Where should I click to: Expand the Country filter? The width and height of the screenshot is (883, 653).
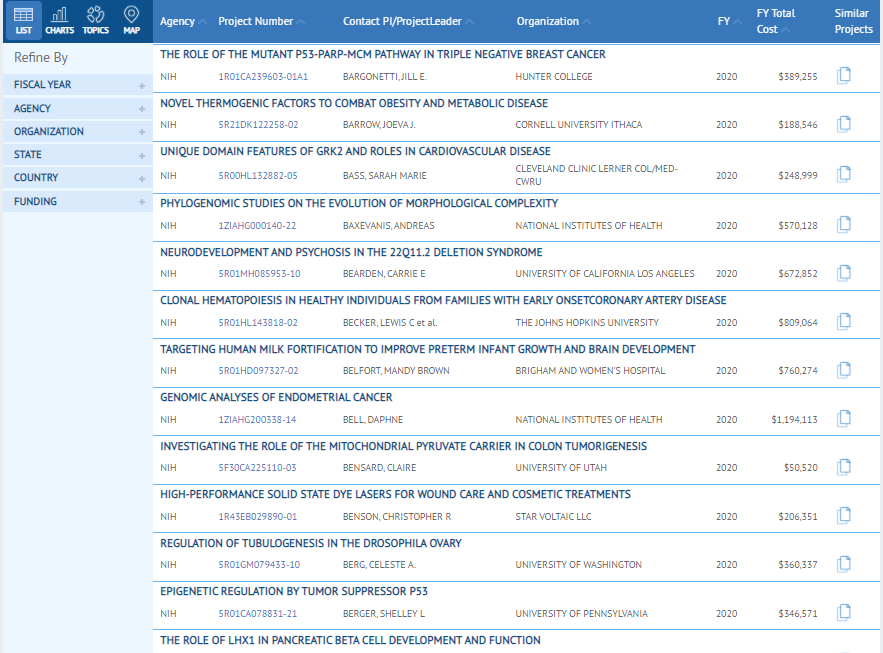(78, 178)
